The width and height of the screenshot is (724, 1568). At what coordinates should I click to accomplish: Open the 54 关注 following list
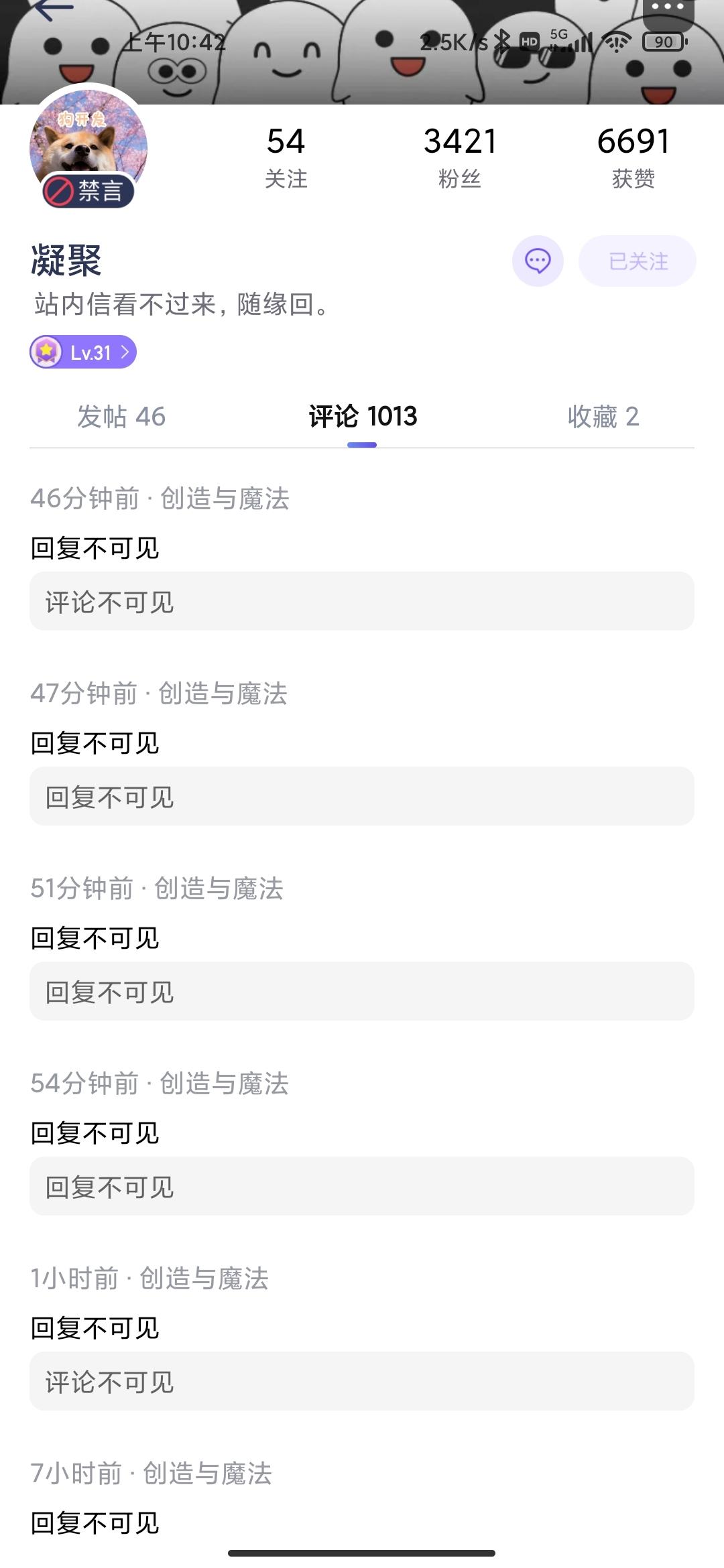pos(286,157)
